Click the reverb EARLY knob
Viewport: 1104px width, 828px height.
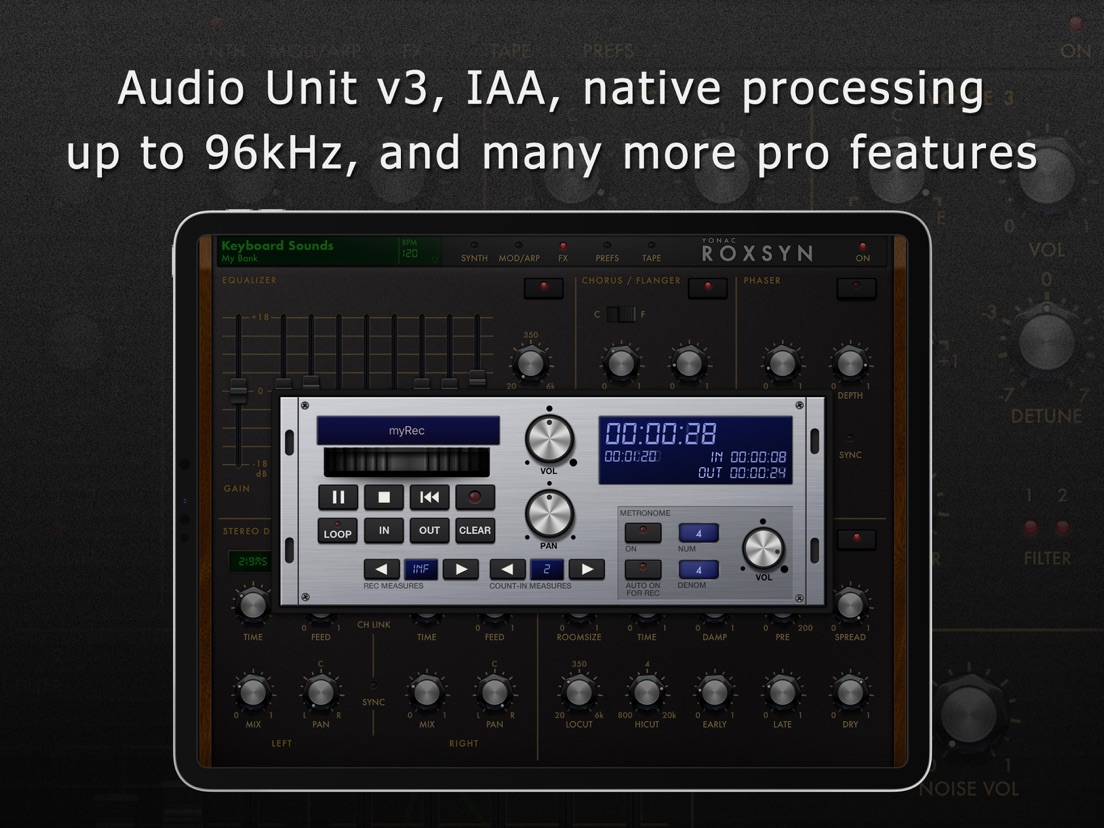tap(714, 693)
